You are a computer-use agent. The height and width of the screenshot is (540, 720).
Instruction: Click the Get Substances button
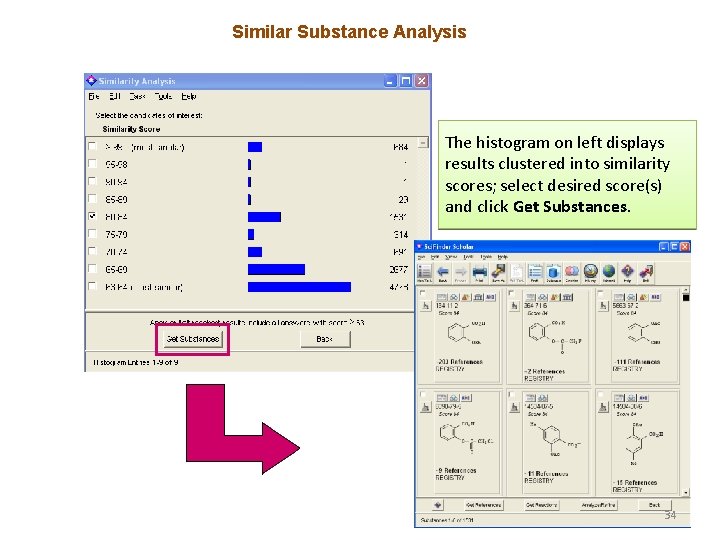pos(193,339)
